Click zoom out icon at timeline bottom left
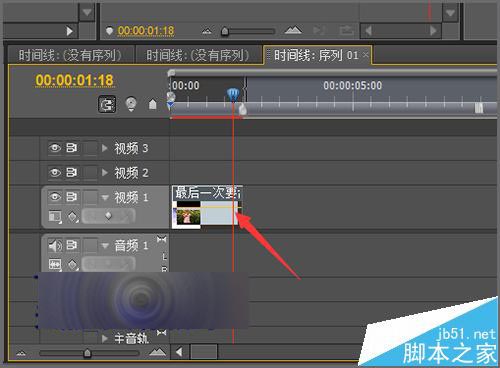This screenshot has height=368, width=500. (21, 353)
